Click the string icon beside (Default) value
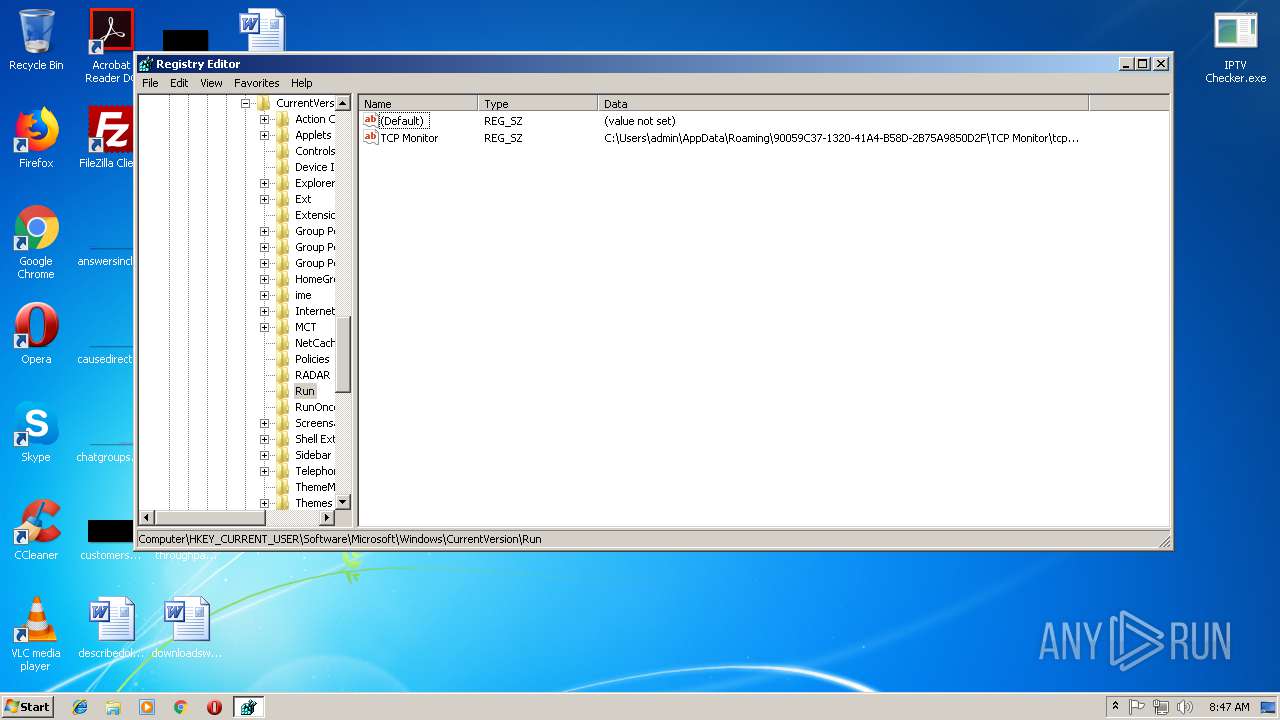 [x=370, y=120]
